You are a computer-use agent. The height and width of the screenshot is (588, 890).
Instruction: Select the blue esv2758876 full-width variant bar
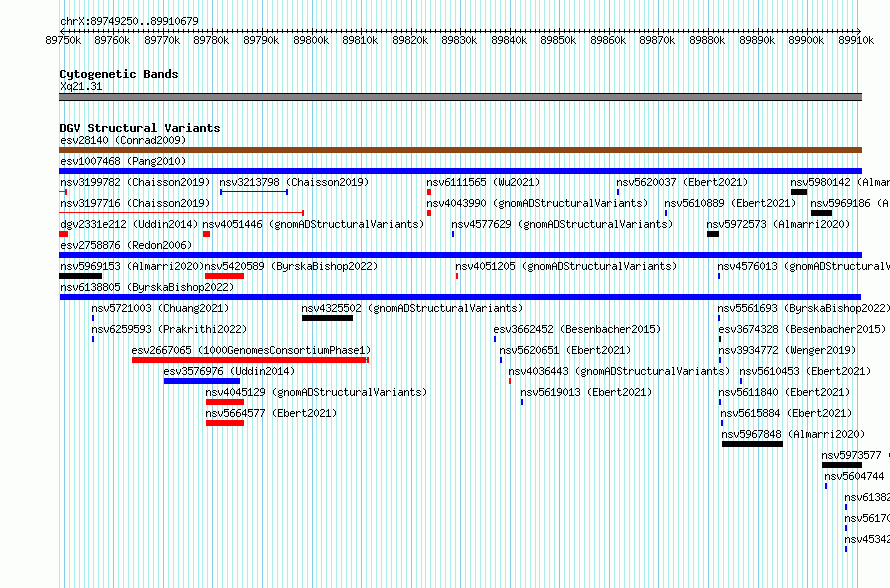pos(460,255)
